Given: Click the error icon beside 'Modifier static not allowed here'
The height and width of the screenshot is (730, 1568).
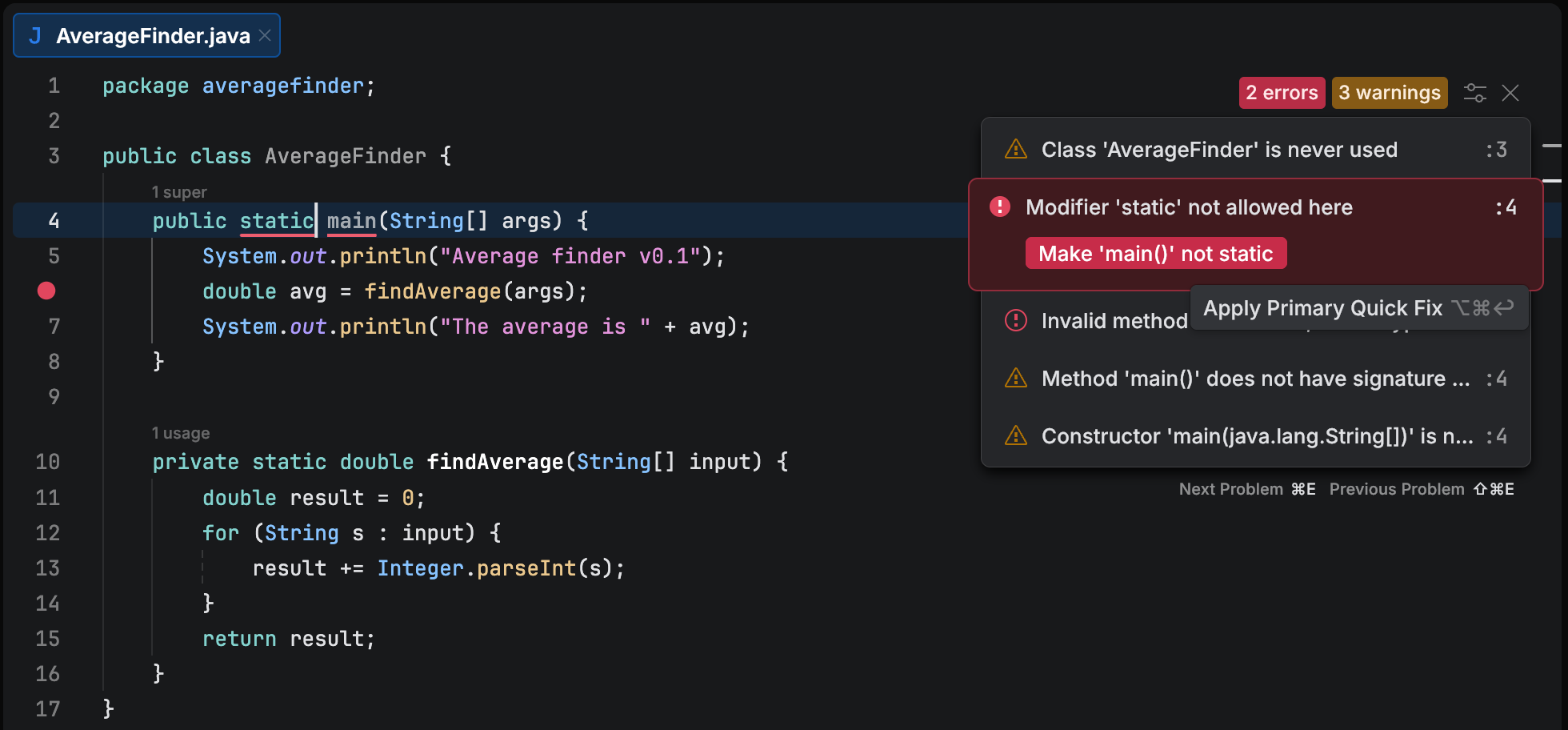Looking at the screenshot, I should click(999, 207).
